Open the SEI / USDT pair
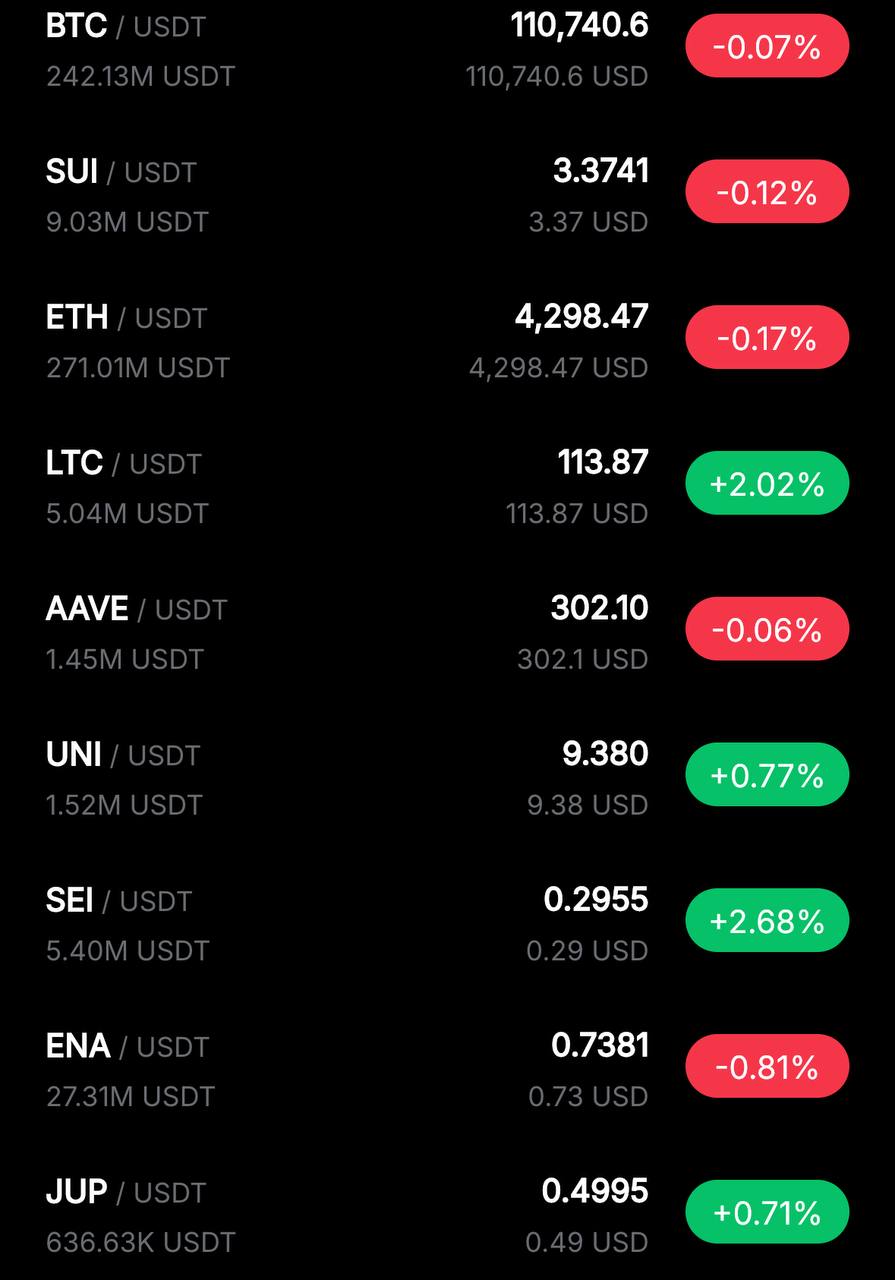 click(x=447, y=923)
